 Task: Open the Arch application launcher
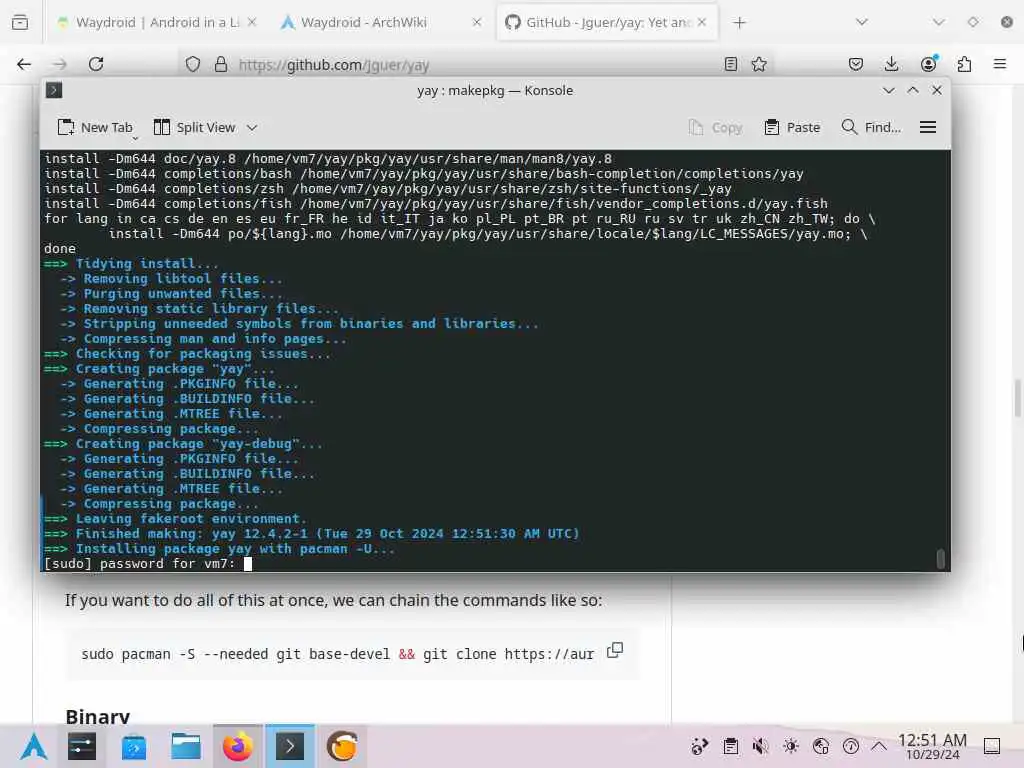click(33, 746)
